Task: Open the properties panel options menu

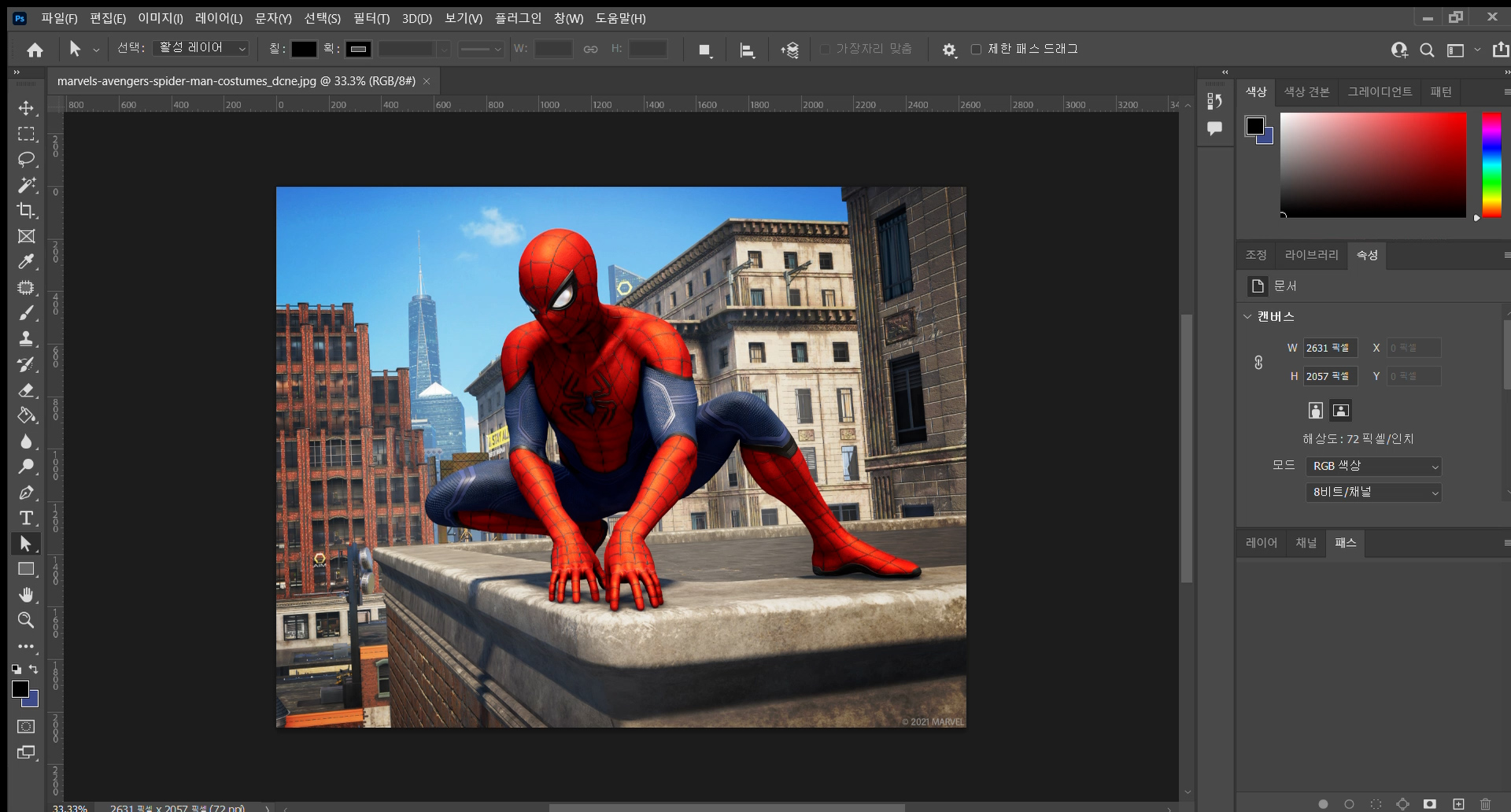Action: pyautogui.click(x=1506, y=255)
